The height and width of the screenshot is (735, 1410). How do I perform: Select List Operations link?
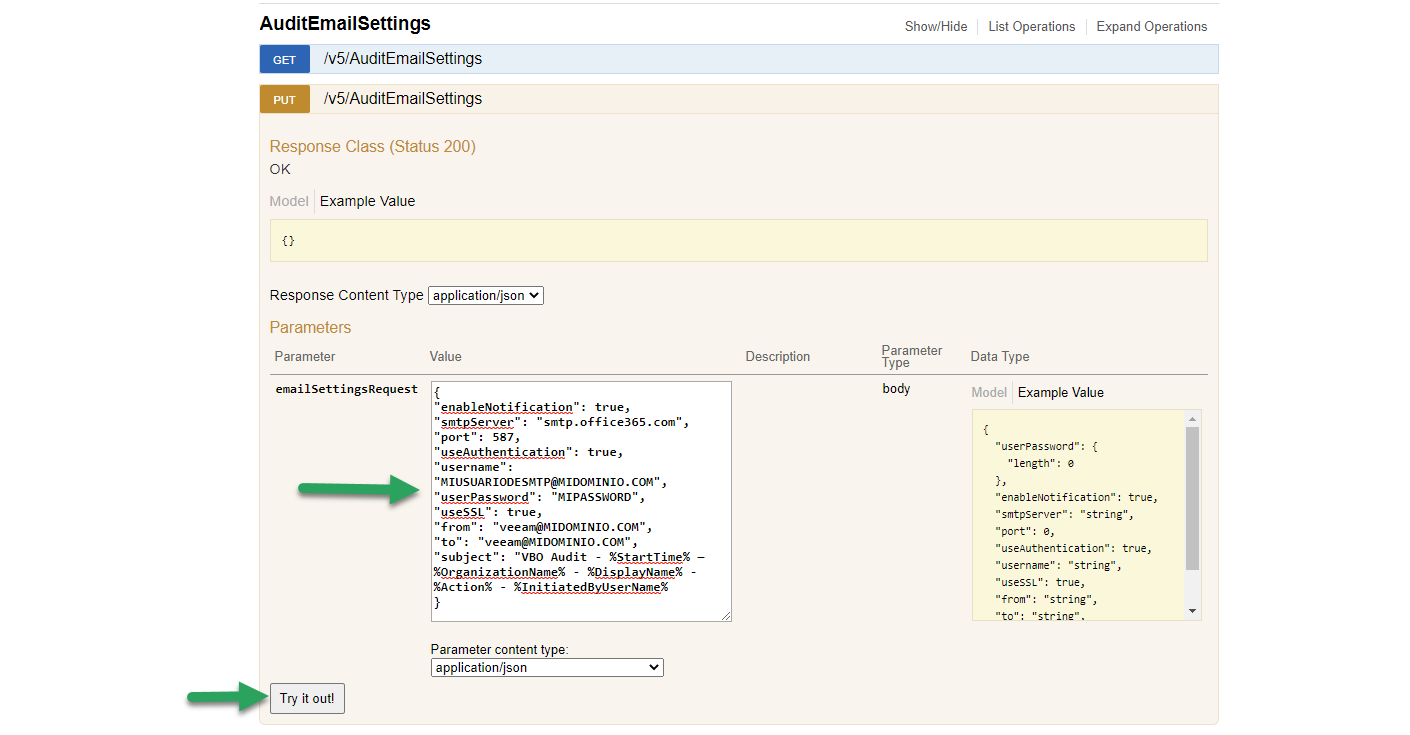(x=1032, y=27)
